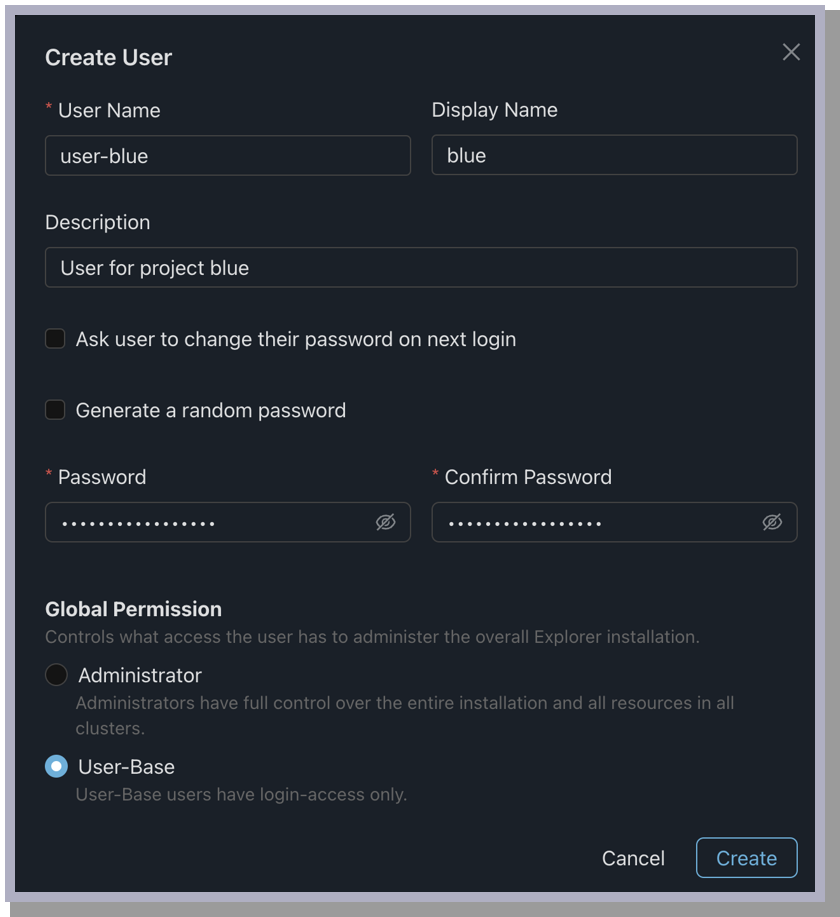
Task: Click the 'Display Name' field label
Action: pos(494,110)
